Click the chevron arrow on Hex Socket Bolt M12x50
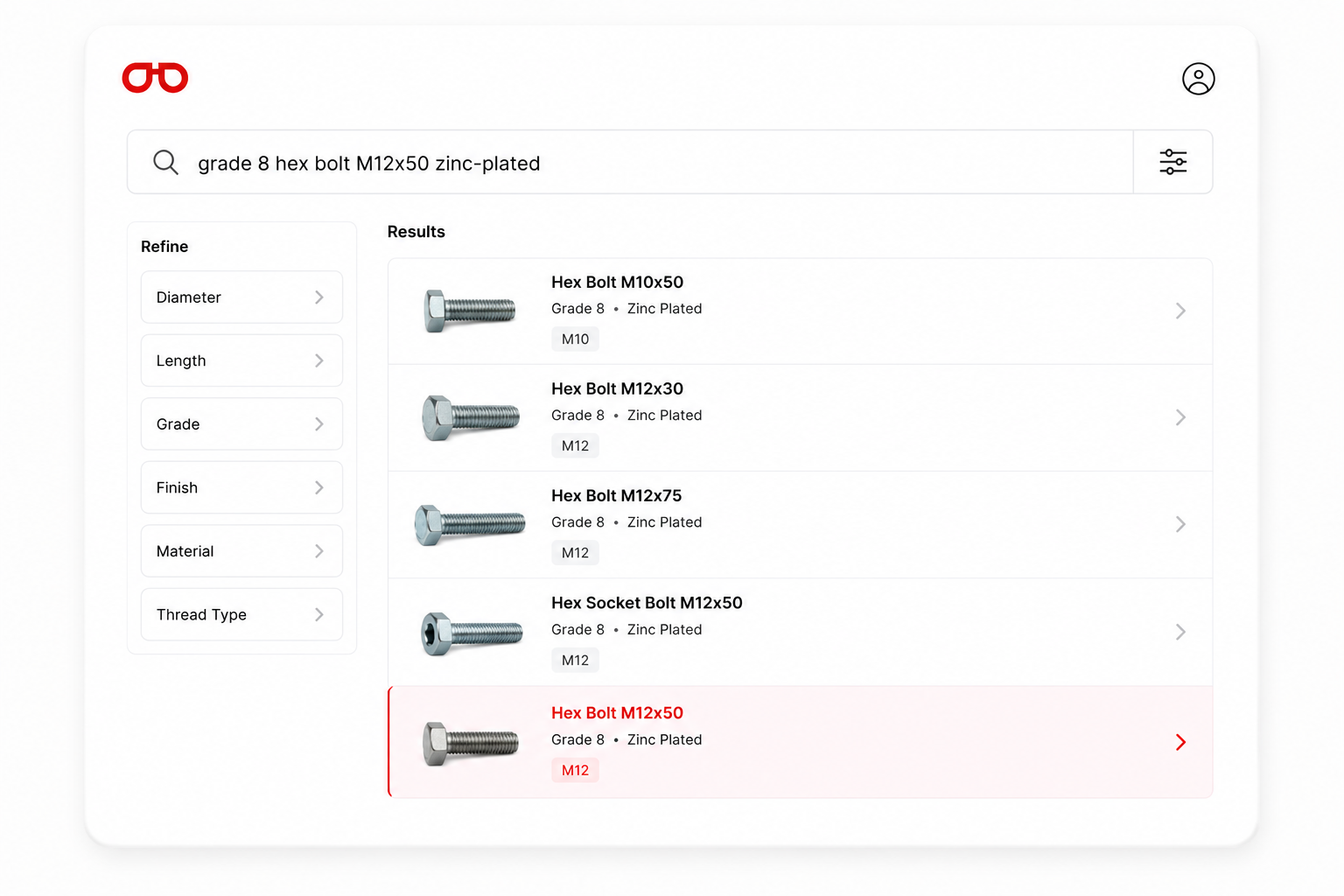Viewport: 1344px width, 896px height. [x=1180, y=632]
